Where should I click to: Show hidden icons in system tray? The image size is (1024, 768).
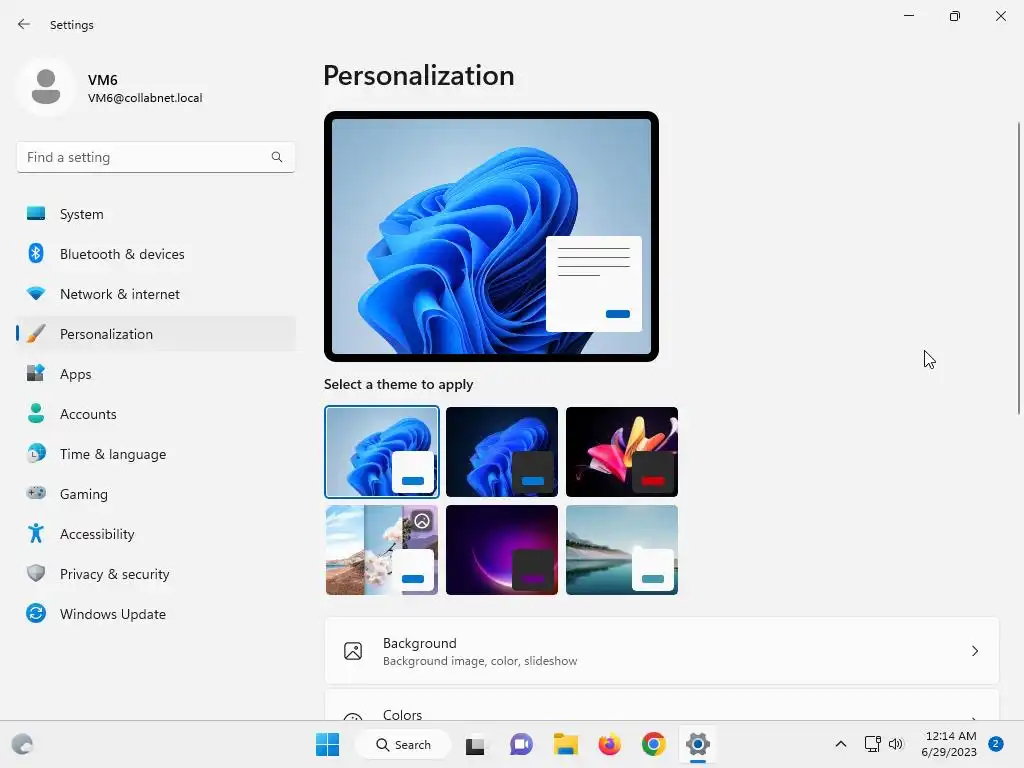click(x=841, y=744)
